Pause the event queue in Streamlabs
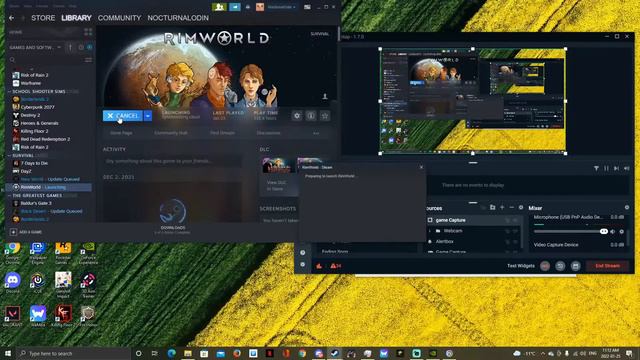 tap(606, 168)
